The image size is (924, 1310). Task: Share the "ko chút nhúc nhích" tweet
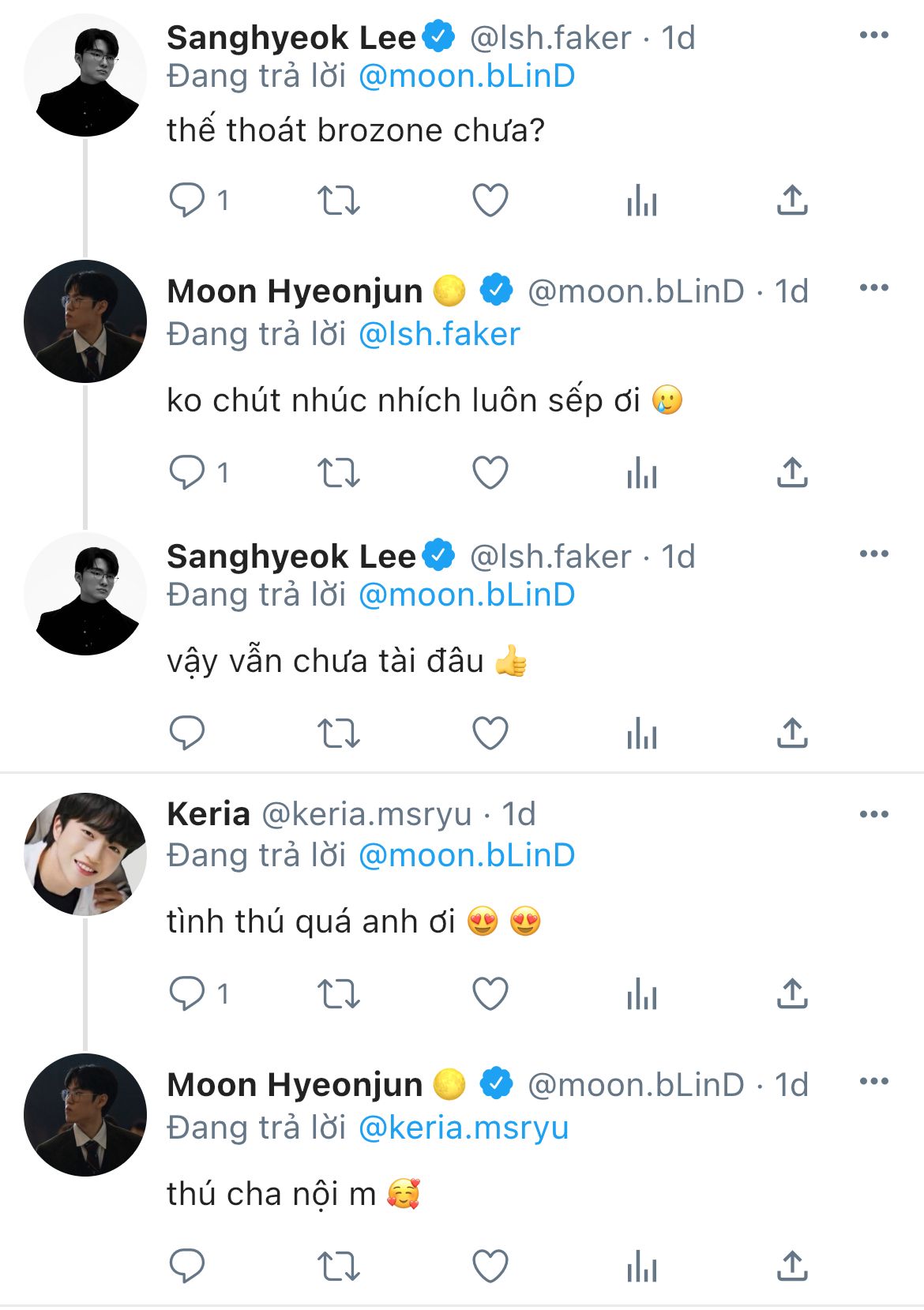pyautogui.click(x=792, y=473)
